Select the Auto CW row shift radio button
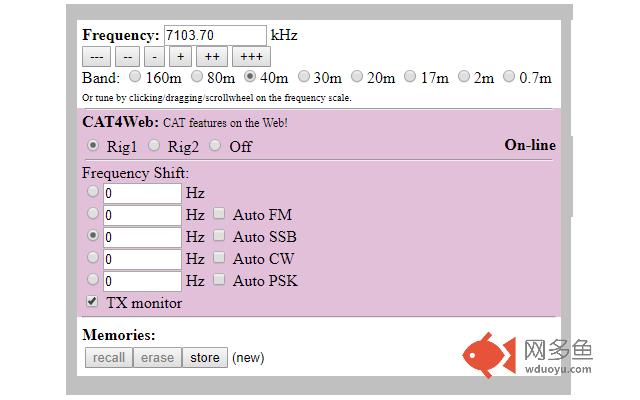 point(93,258)
